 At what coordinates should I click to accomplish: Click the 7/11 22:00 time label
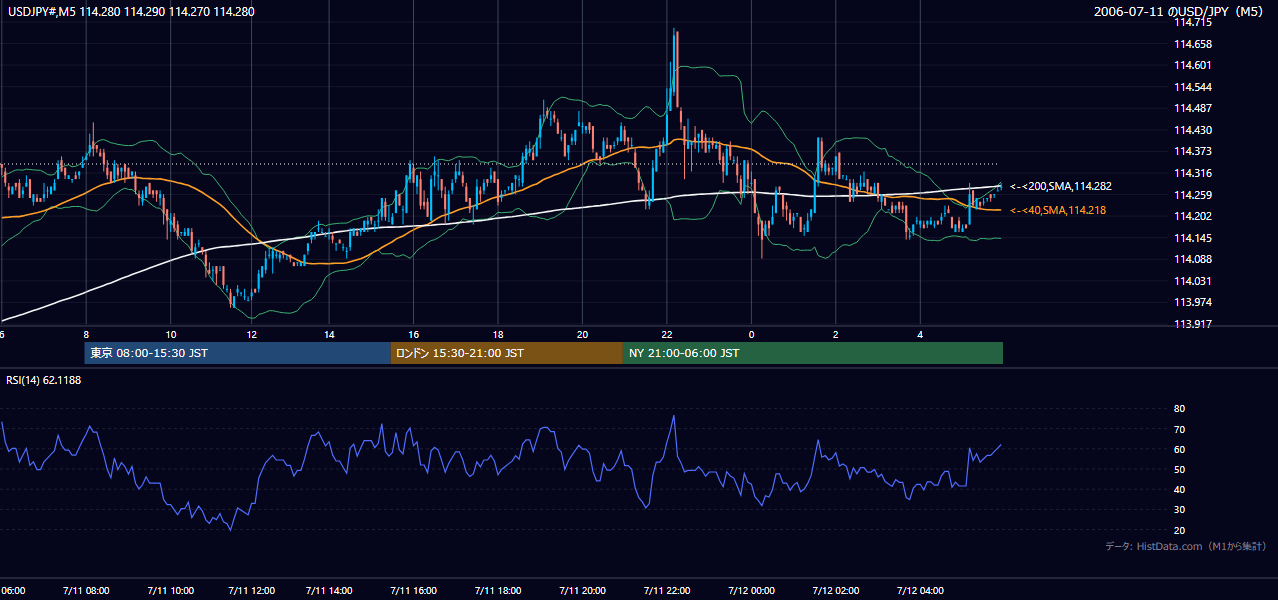pos(669,591)
